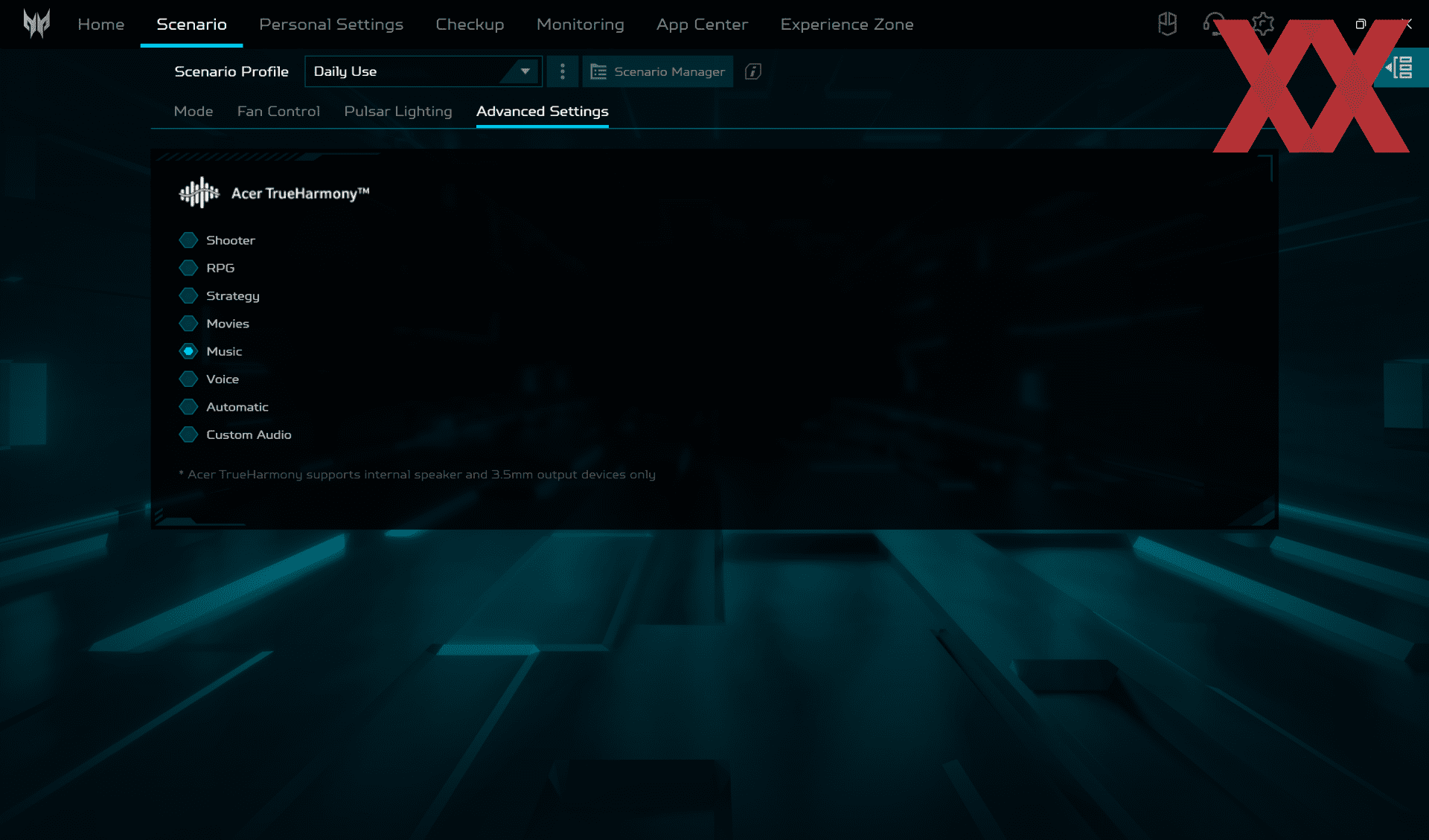
Task: Enable the Automatic audio mode
Action: click(188, 407)
